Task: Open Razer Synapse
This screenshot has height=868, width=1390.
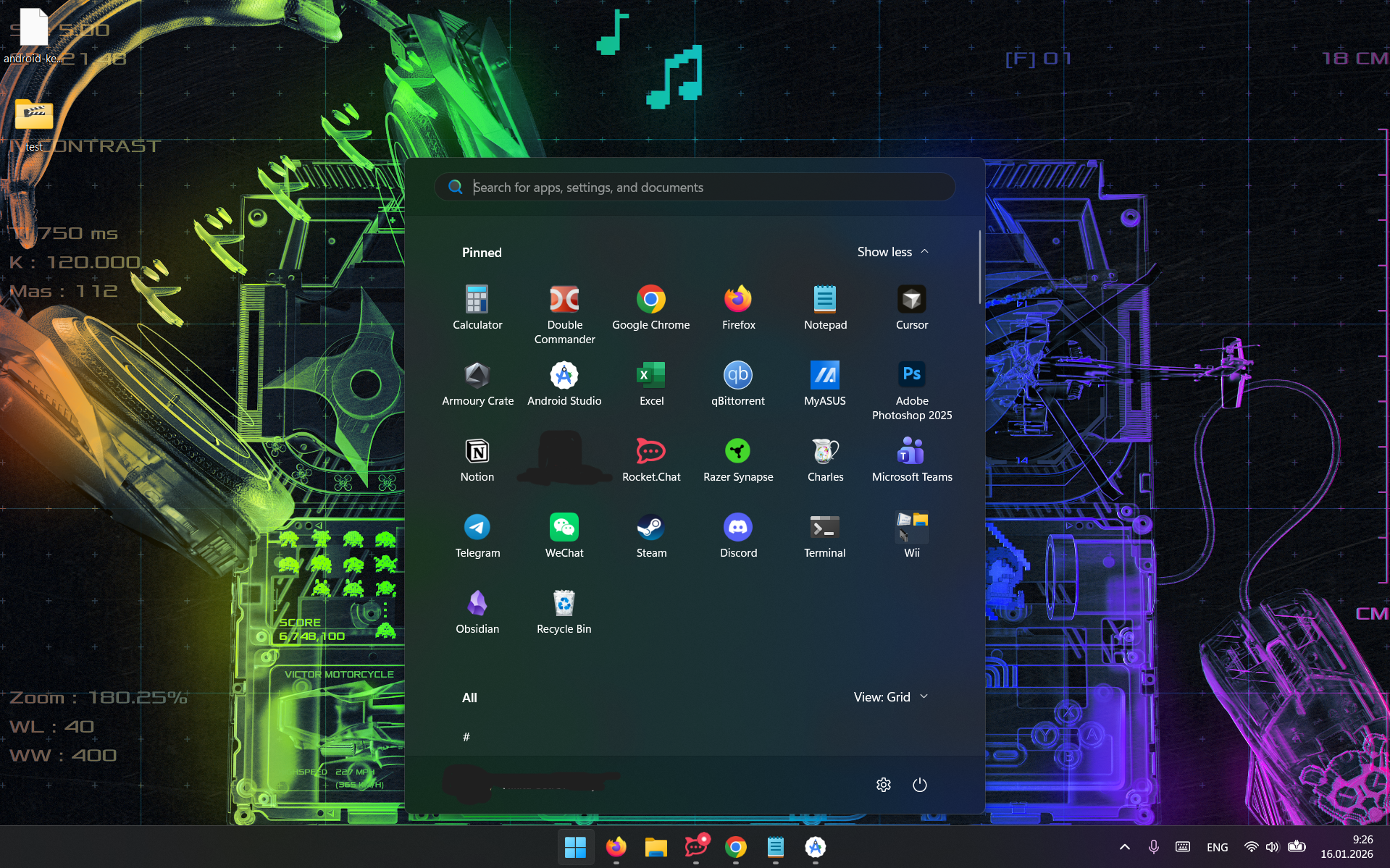Action: pos(738,460)
